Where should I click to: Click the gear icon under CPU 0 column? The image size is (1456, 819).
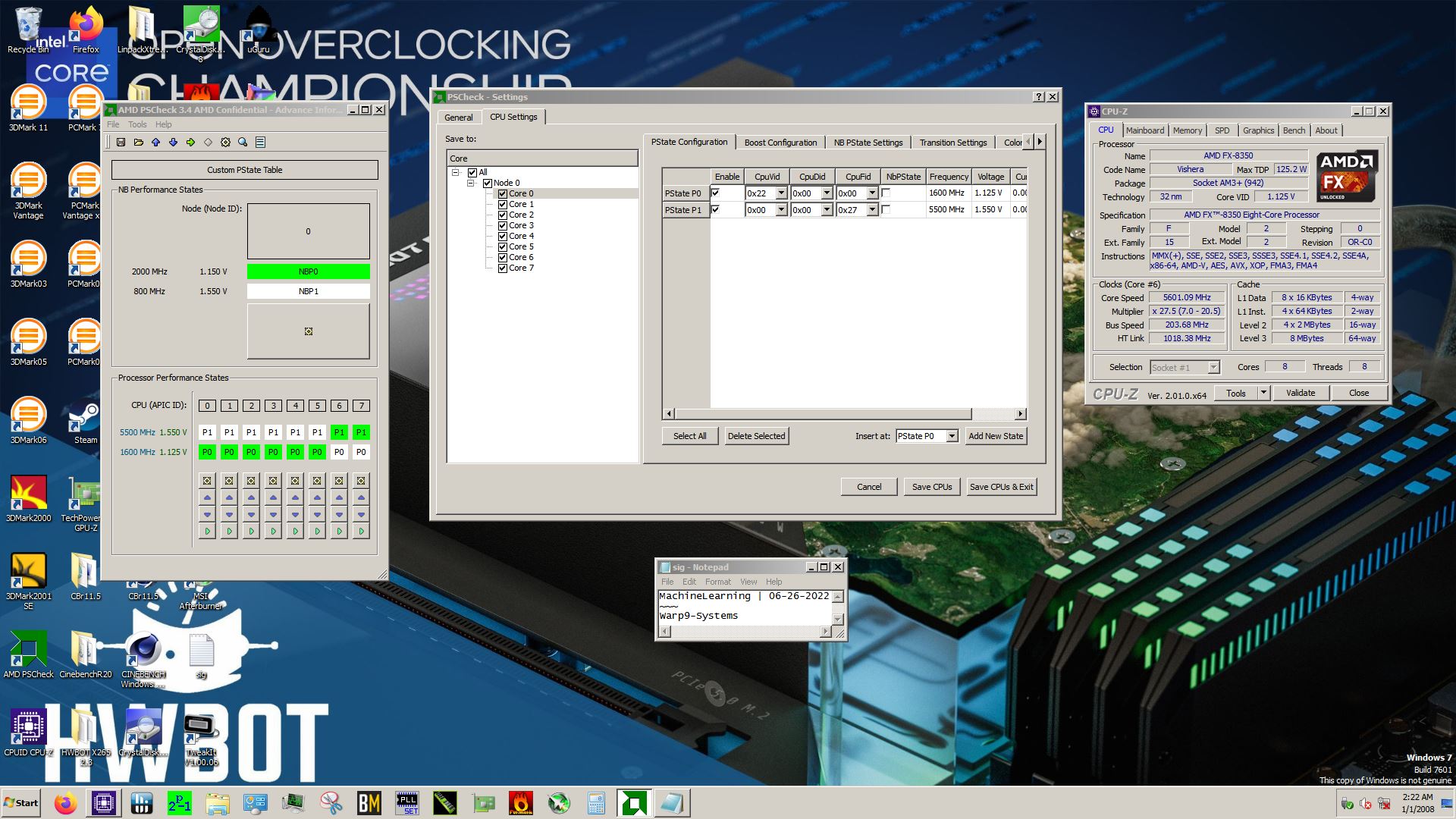click(207, 480)
